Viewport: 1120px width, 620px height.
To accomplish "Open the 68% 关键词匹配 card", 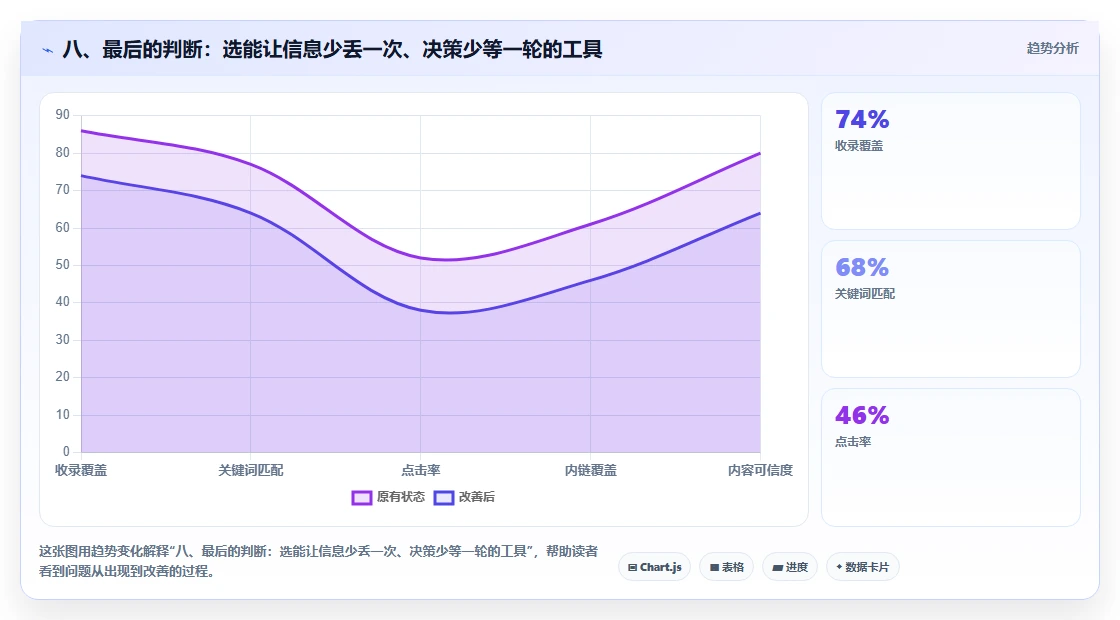I will click(x=951, y=309).
